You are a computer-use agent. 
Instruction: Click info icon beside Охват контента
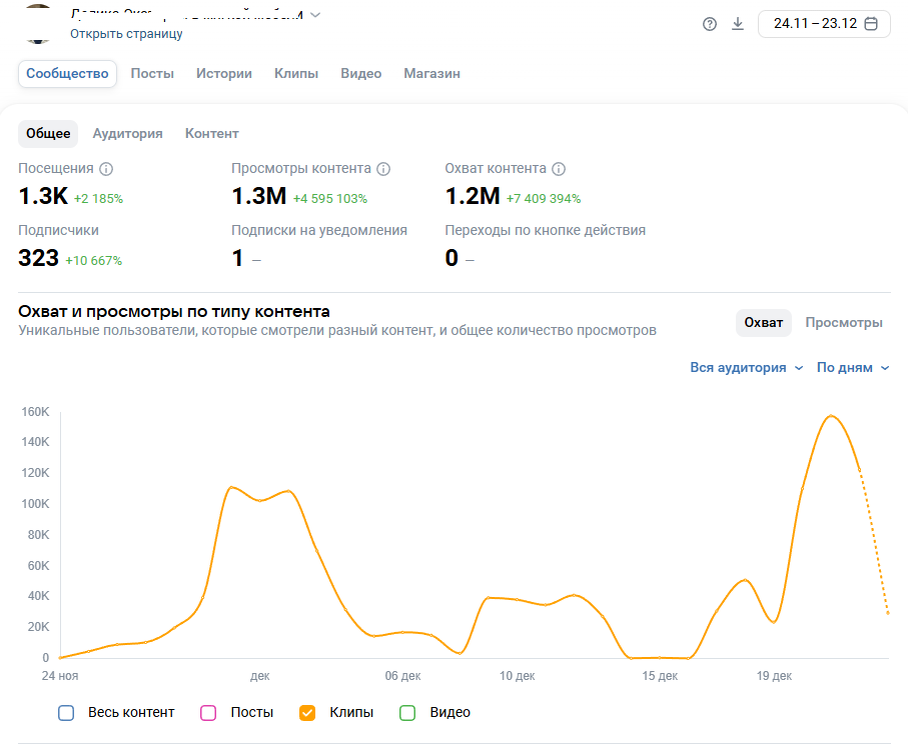click(x=558, y=168)
